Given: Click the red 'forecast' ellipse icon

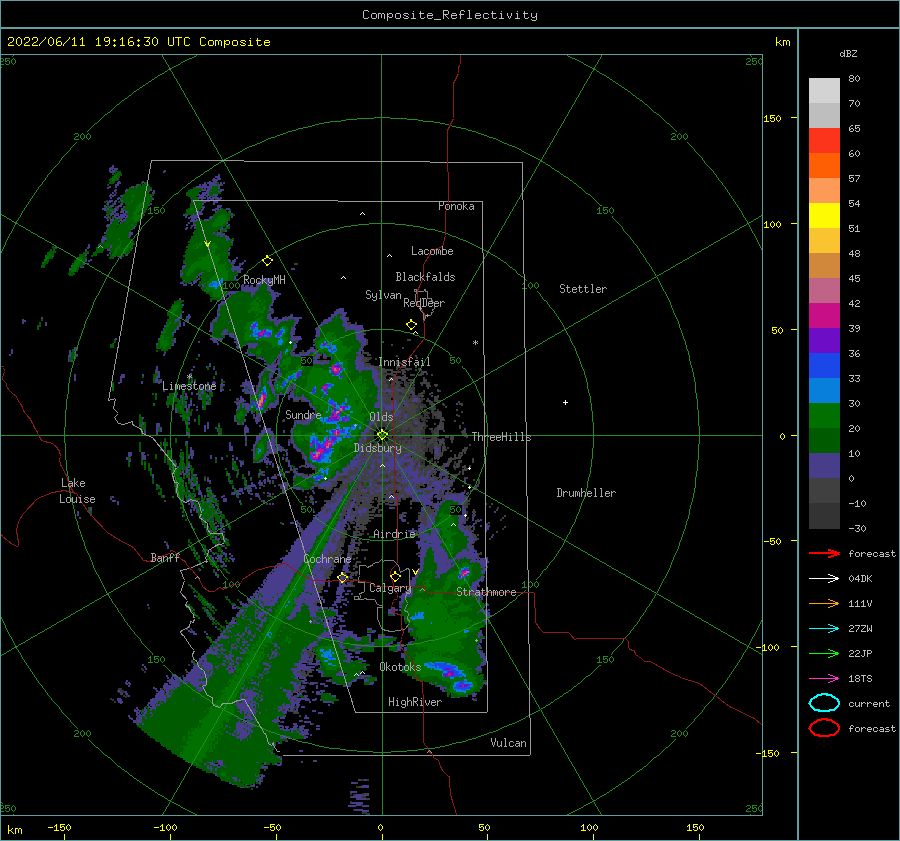Looking at the screenshot, I should 824,728.
